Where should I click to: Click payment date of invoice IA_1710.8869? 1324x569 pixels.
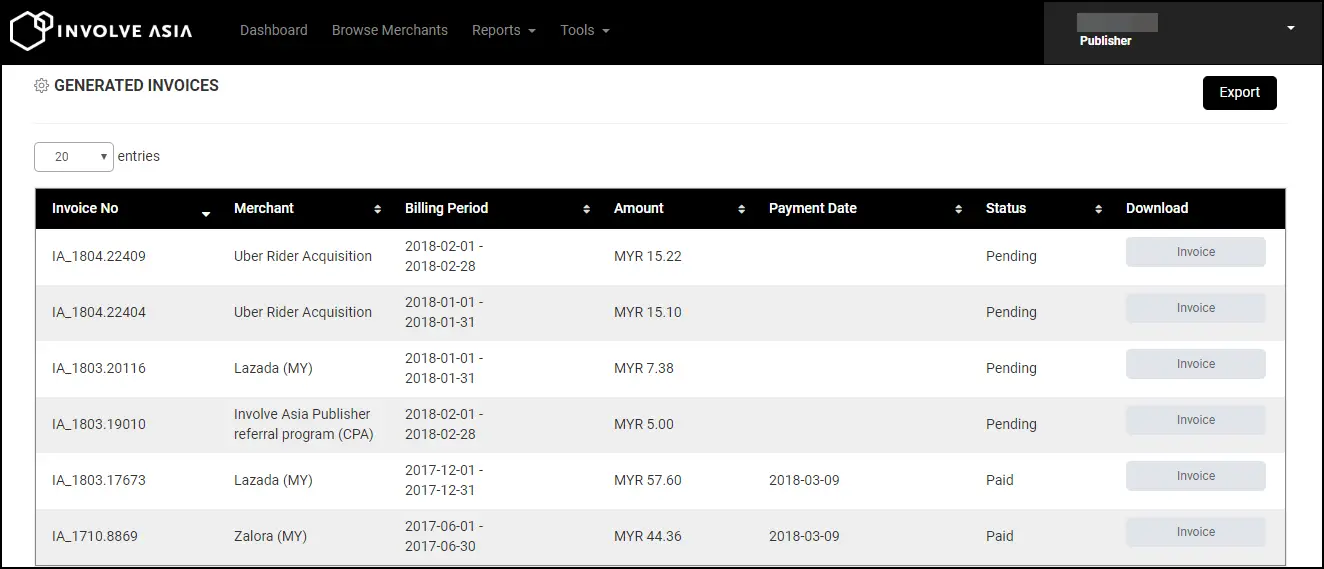click(804, 536)
